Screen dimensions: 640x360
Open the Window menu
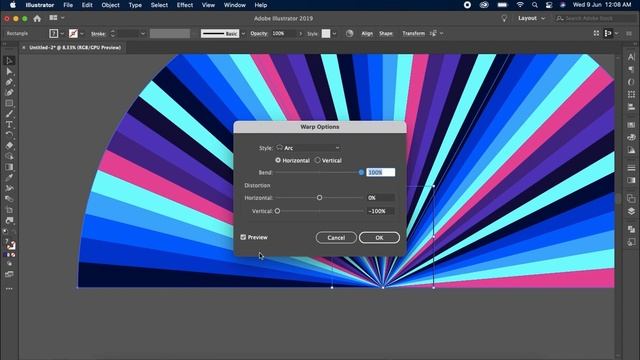(x=235, y=5)
